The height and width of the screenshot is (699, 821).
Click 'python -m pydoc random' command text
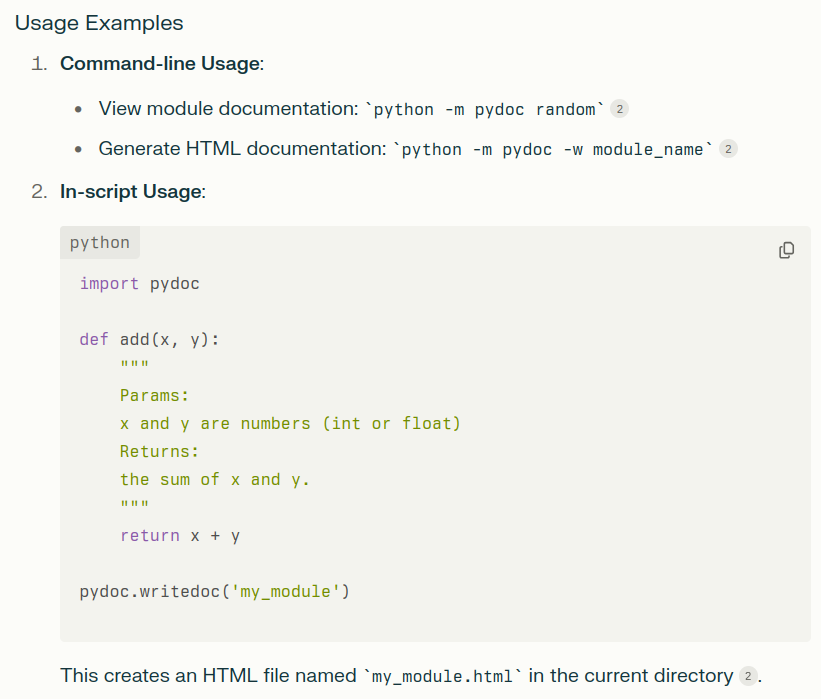484,109
